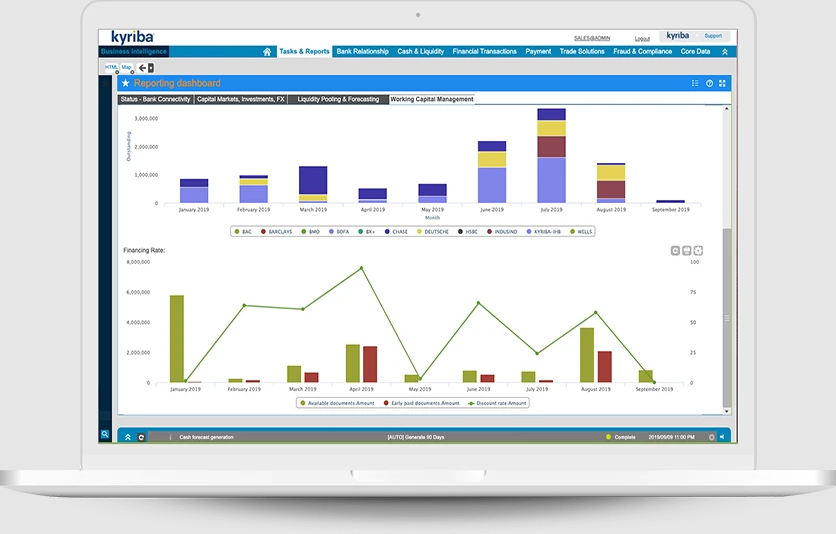
Task: Toggle BOFA series in the legend
Action: click(x=339, y=232)
